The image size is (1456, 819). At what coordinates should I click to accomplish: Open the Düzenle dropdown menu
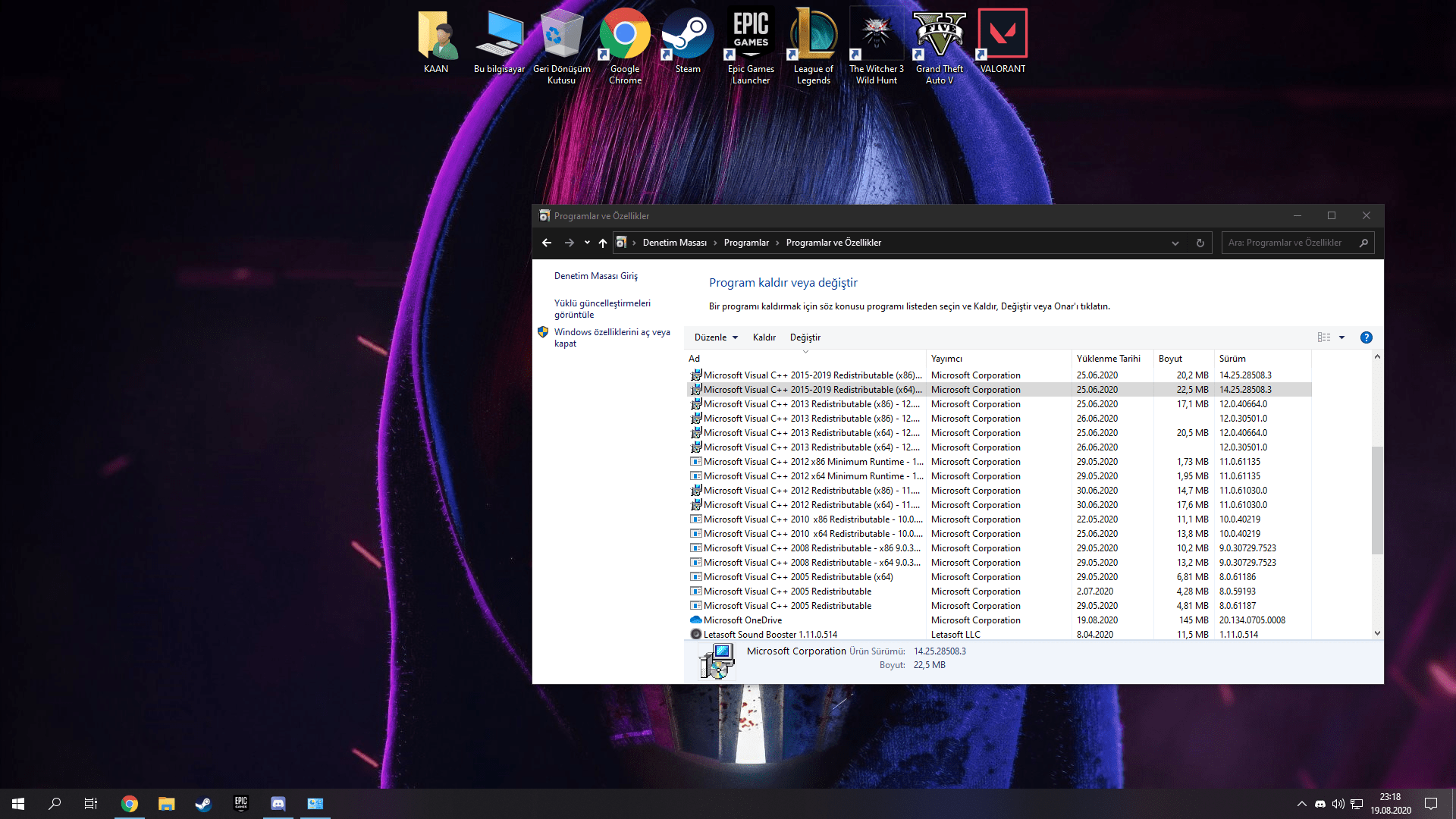pos(716,337)
